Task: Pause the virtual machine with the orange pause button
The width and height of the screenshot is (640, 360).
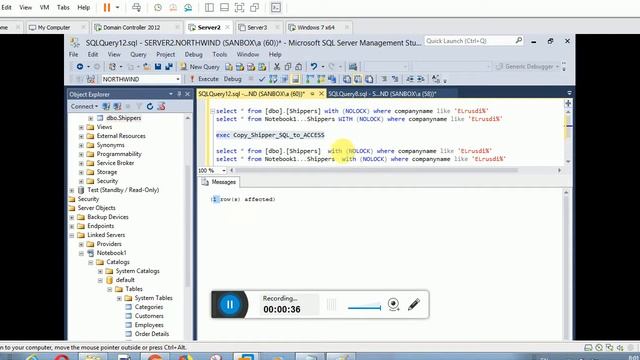Action: click(x=107, y=7)
